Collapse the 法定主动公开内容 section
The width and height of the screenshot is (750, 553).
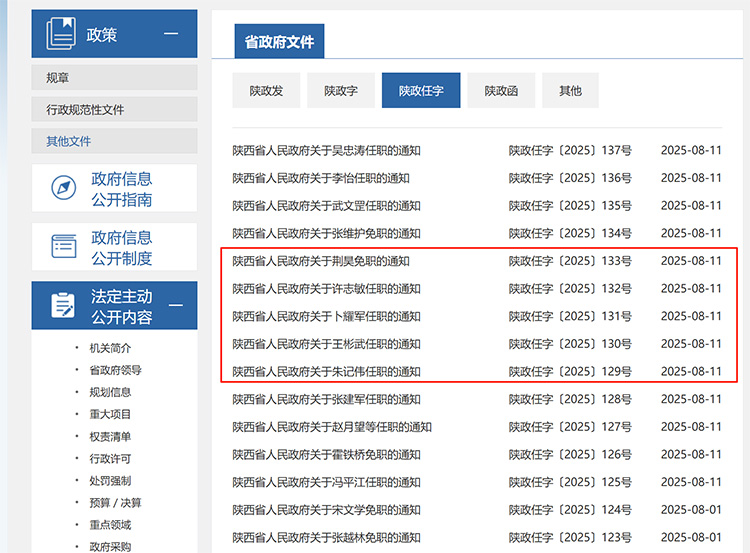175,305
